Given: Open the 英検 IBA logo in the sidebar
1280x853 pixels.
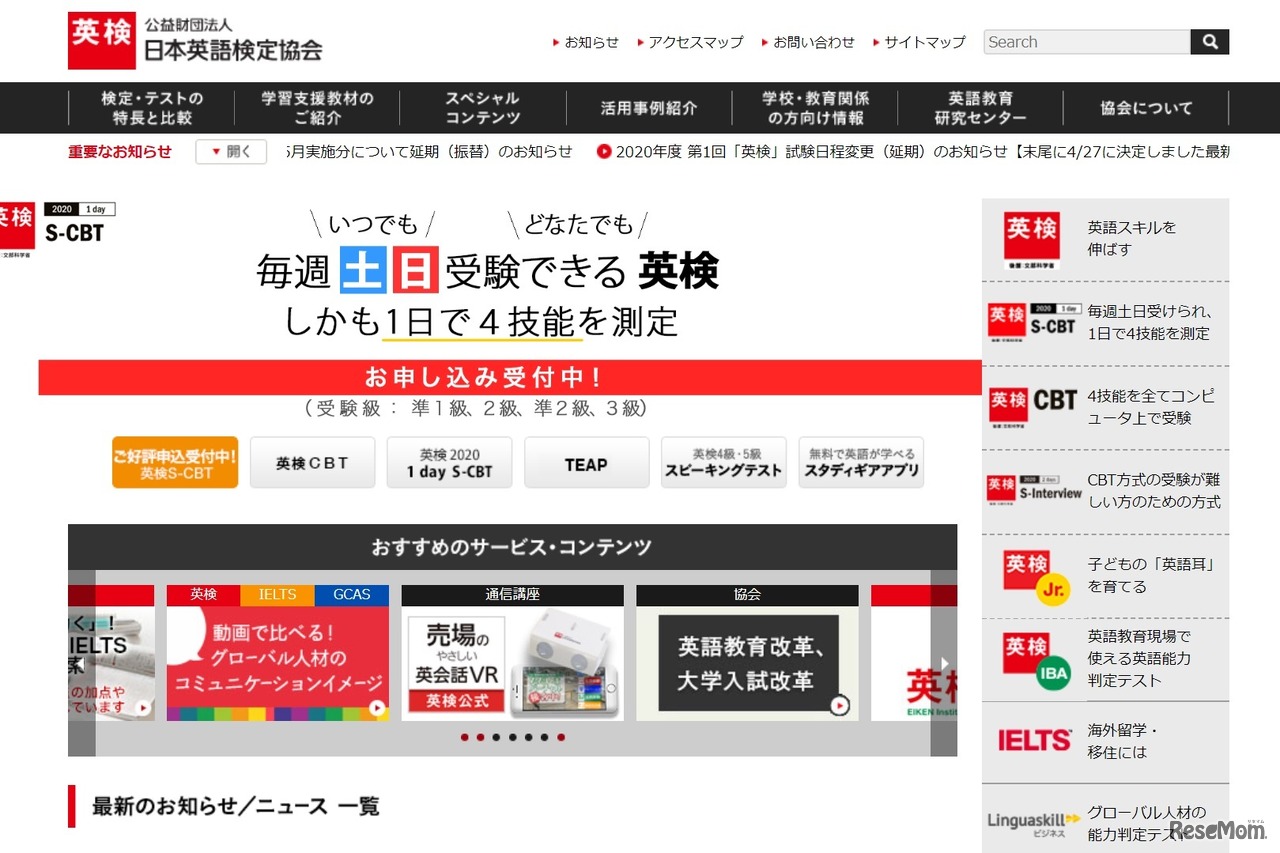Looking at the screenshot, I should pos(1037,659).
